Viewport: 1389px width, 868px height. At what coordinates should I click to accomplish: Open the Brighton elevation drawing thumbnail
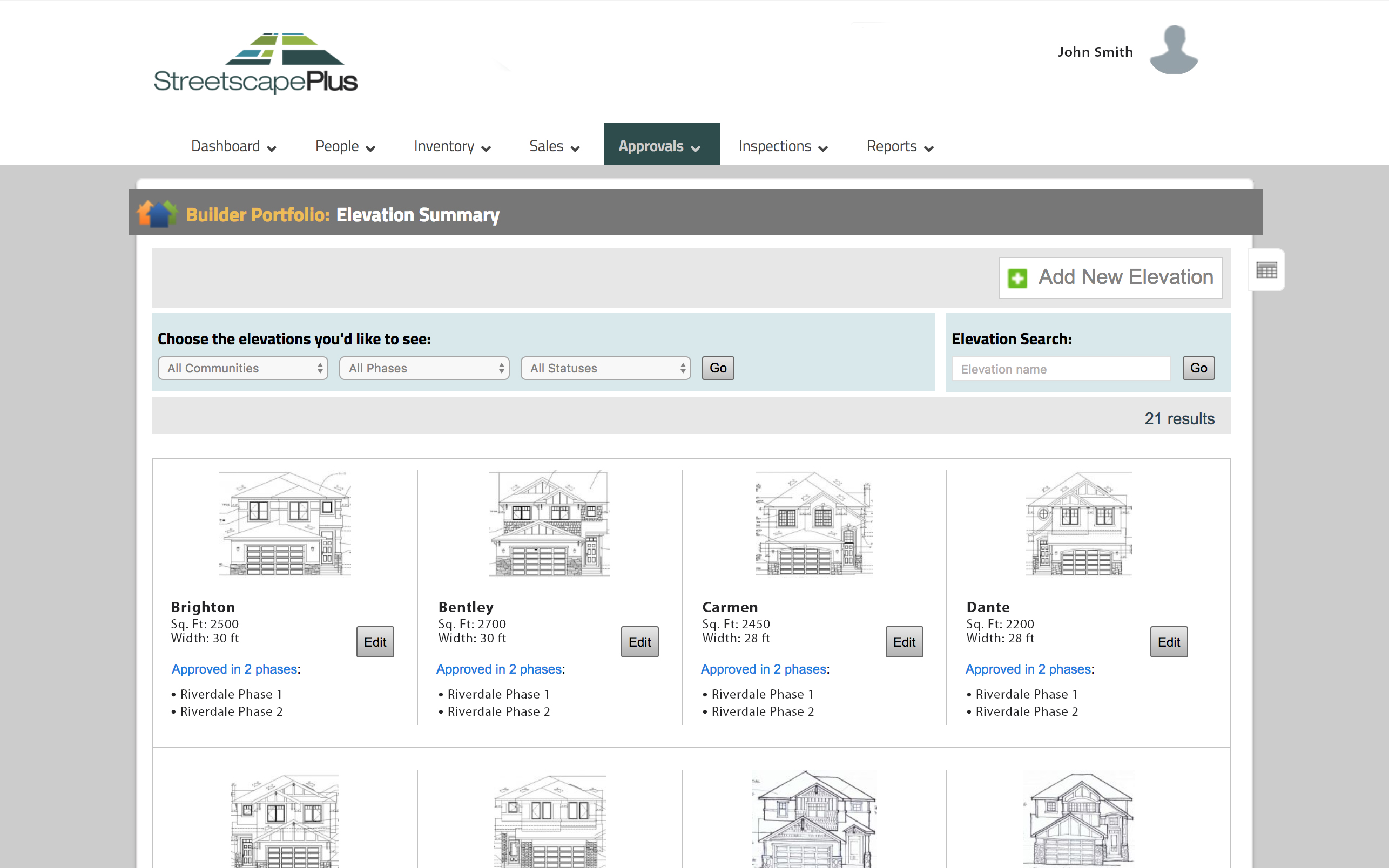coord(285,524)
